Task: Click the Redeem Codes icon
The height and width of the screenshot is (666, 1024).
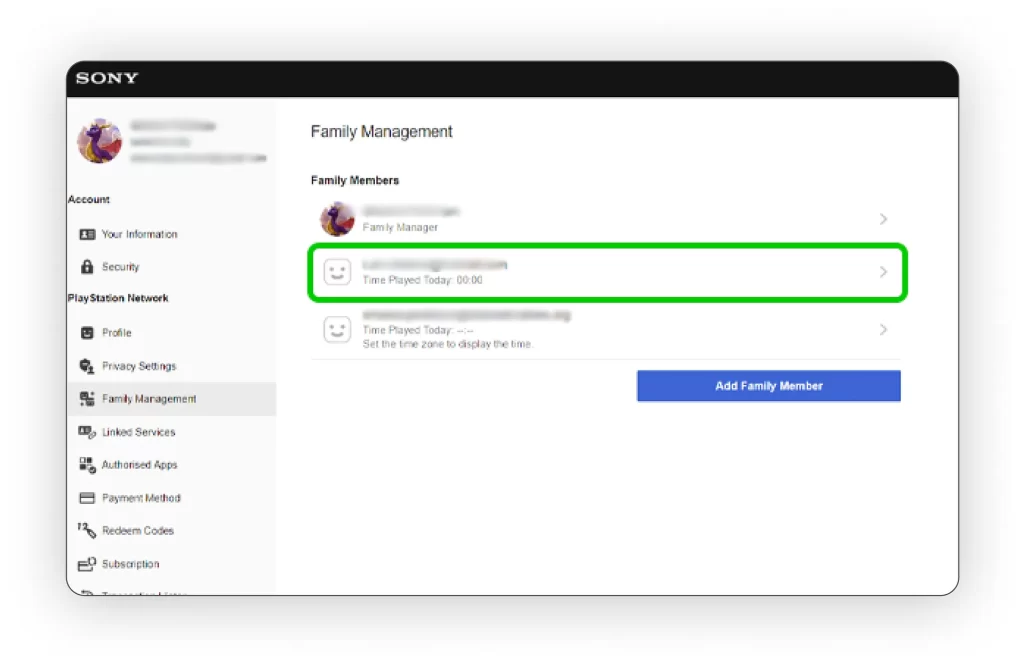Action: (x=86, y=530)
